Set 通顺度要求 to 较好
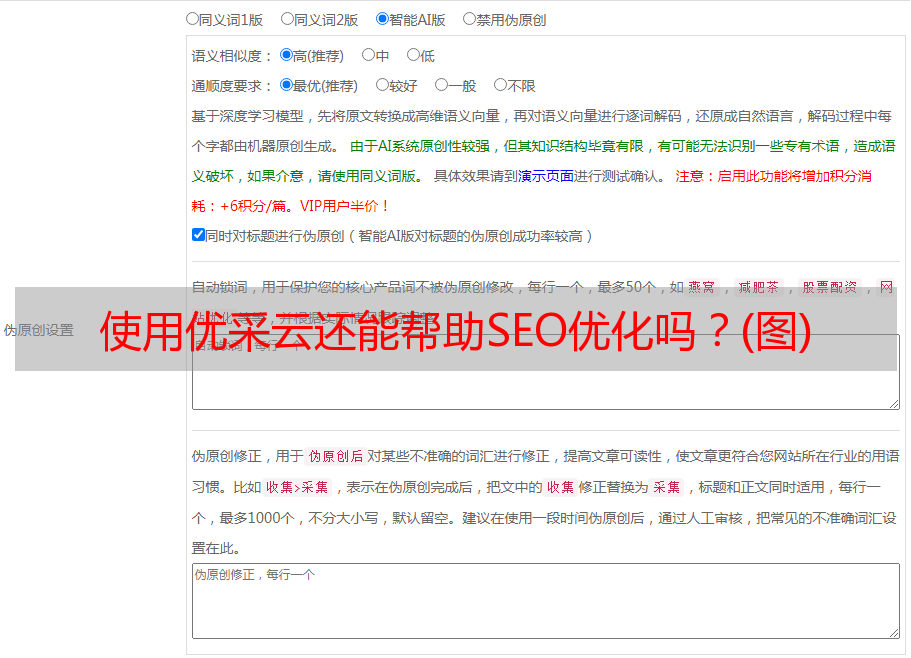 pos(382,85)
